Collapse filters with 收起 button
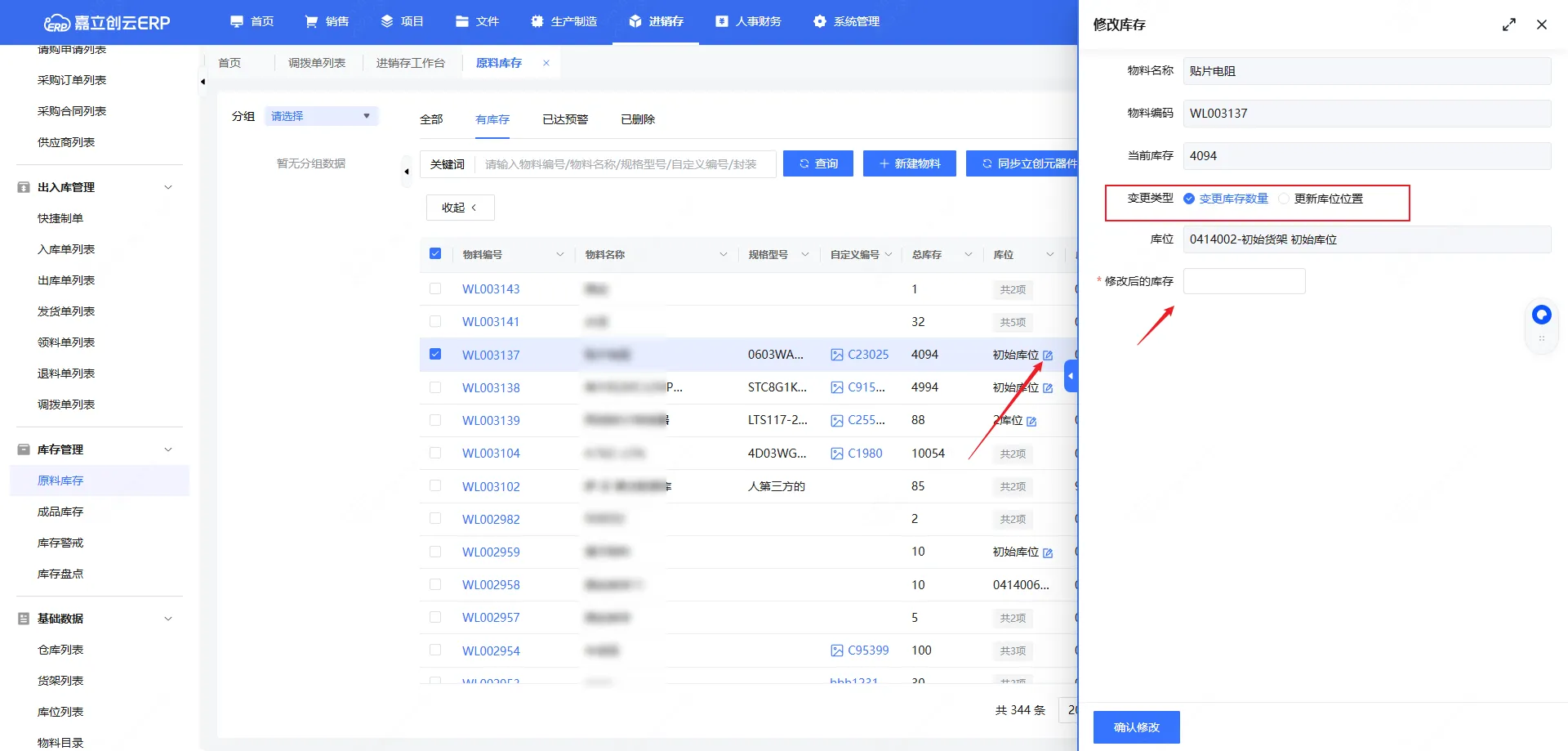Viewport: 1568px width, 751px height. 460,208
